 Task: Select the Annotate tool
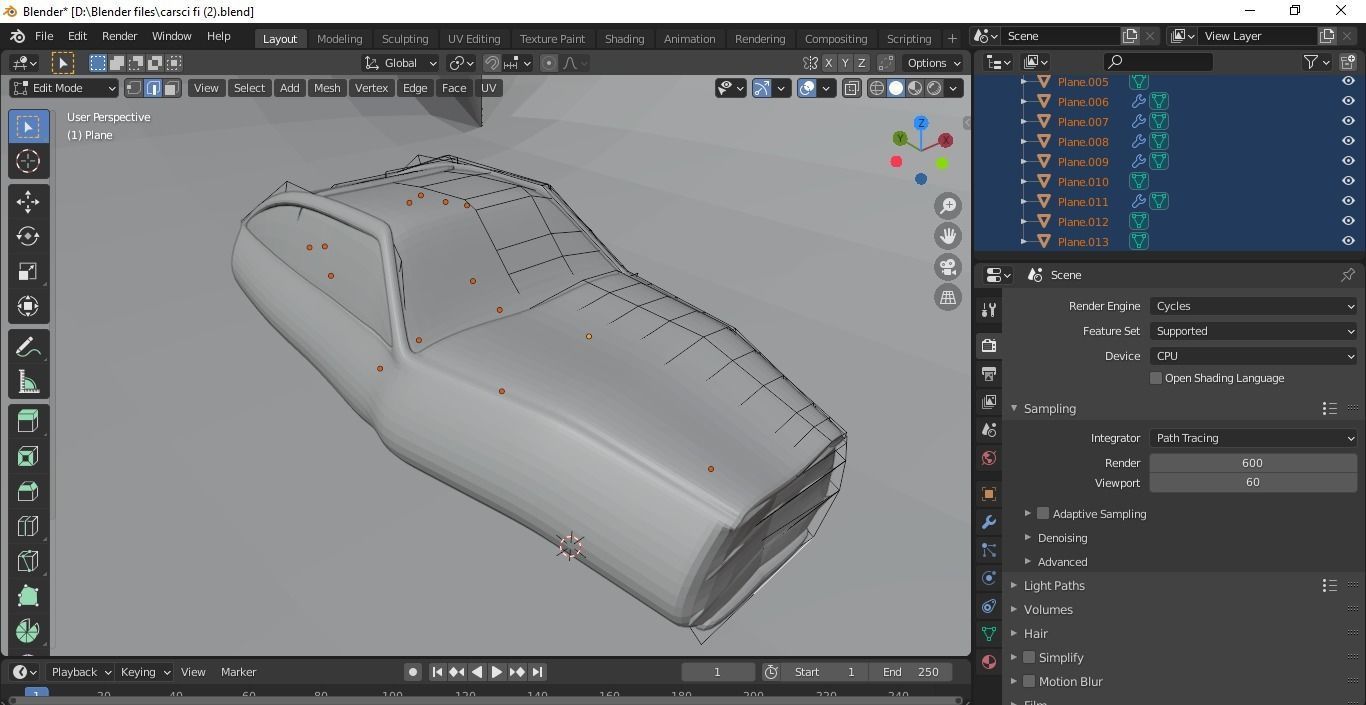pyautogui.click(x=28, y=346)
